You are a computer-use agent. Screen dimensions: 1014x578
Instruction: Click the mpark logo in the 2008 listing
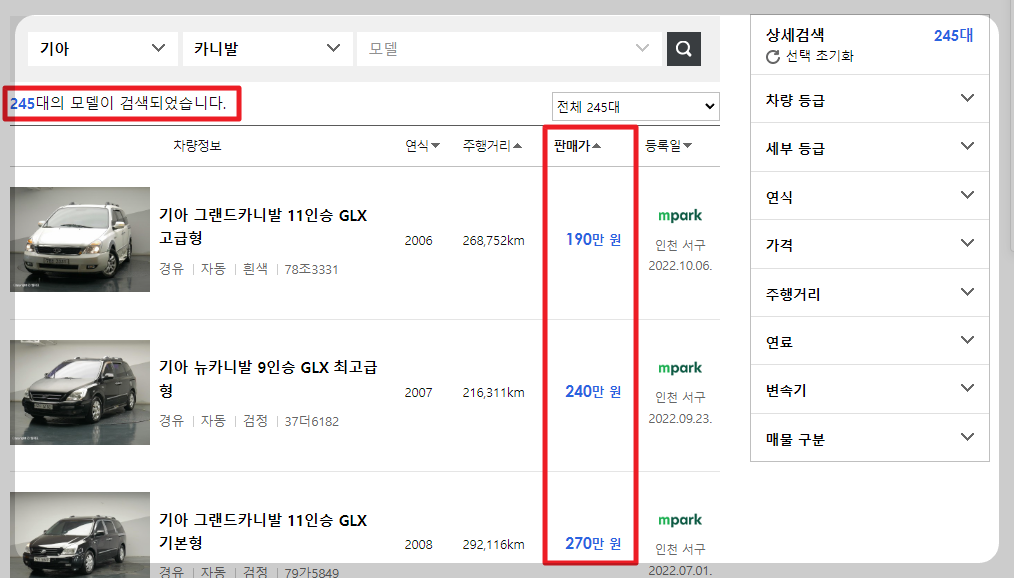680,520
